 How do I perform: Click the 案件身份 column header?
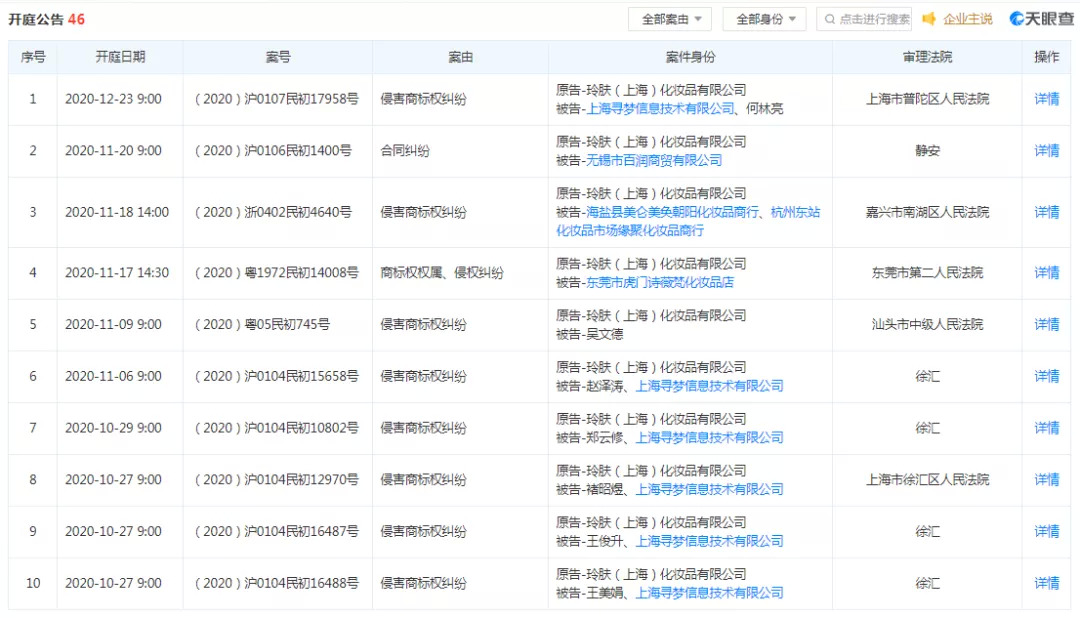pyautogui.click(x=690, y=57)
